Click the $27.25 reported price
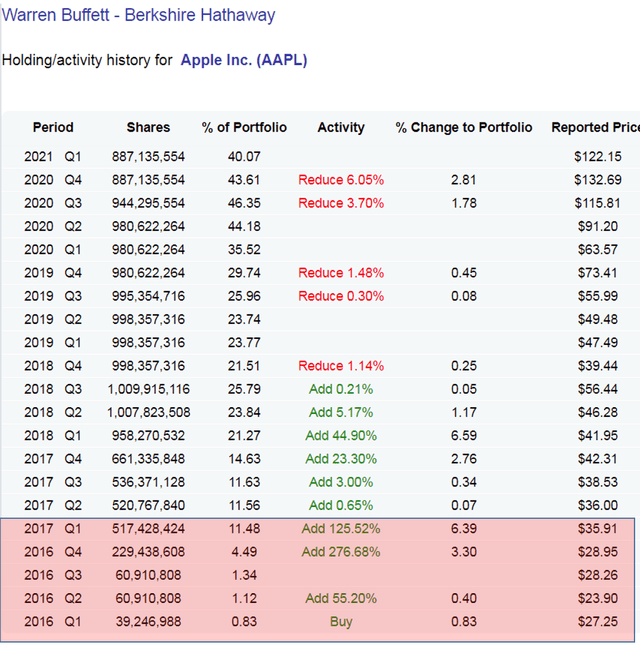 (598, 622)
